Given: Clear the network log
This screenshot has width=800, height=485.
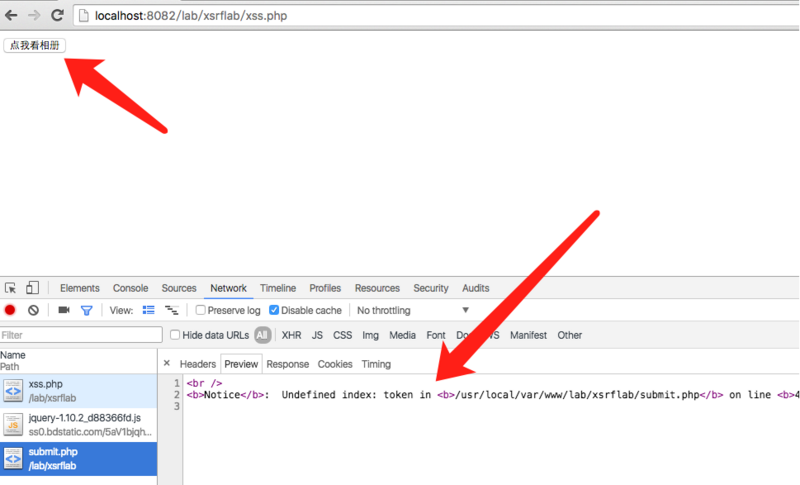Looking at the screenshot, I should (33, 310).
